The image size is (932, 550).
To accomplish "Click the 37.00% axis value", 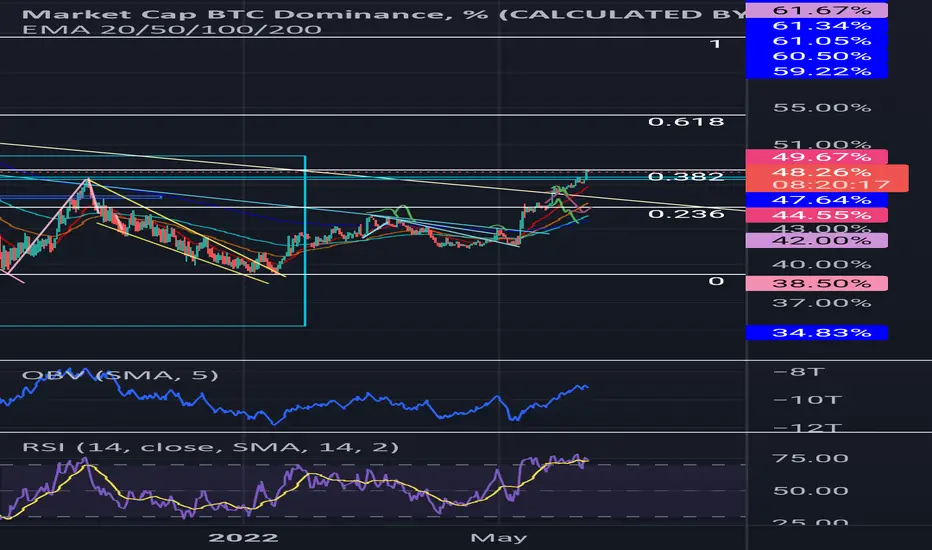I will point(821,303).
